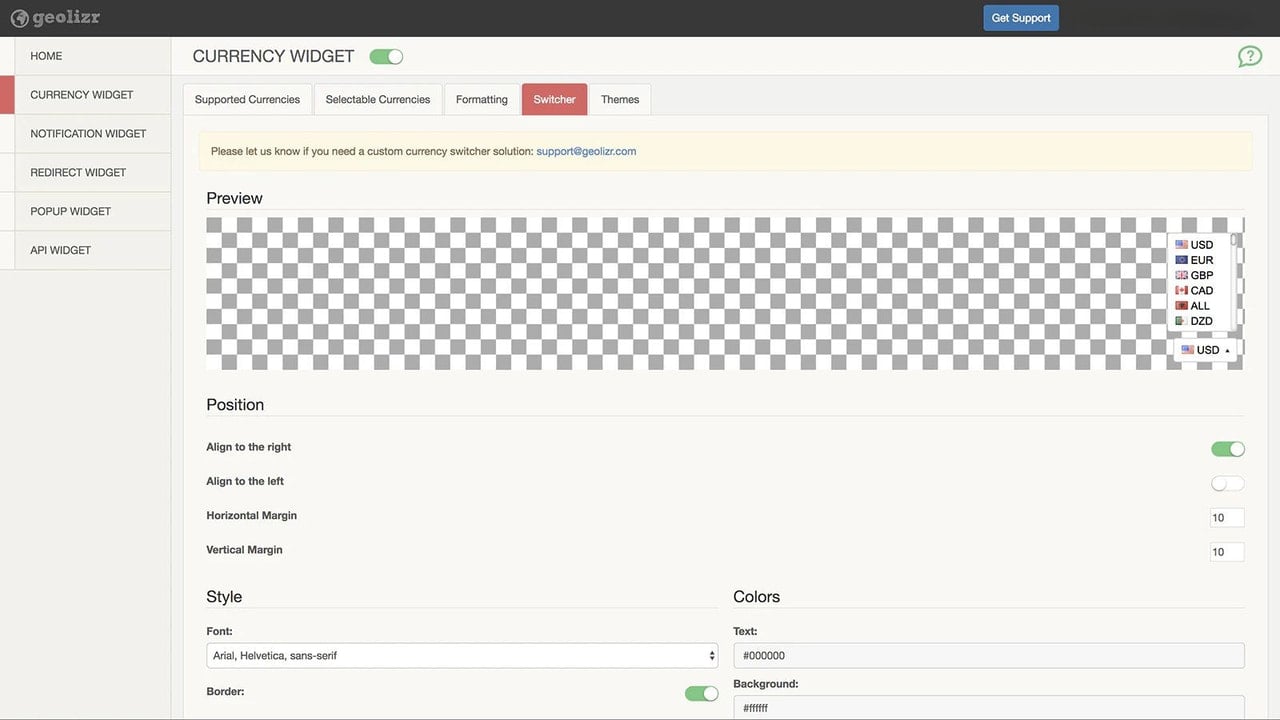The image size is (1280, 720).
Task: Click the Text color #000000 field
Action: pyautogui.click(x=989, y=656)
